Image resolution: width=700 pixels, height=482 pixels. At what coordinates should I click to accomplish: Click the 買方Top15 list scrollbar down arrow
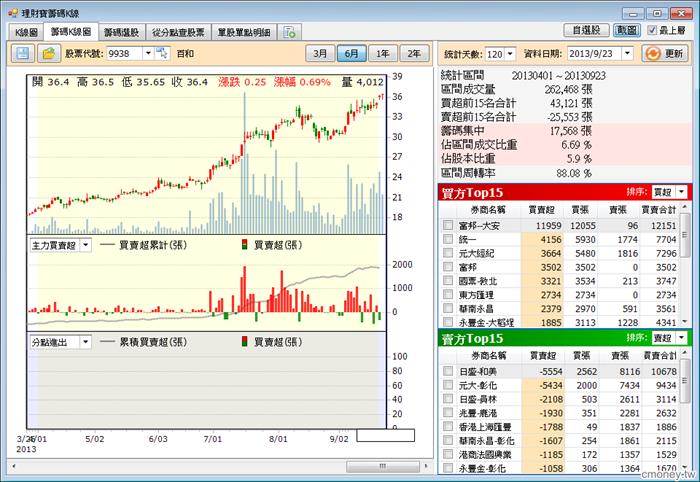[684, 321]
